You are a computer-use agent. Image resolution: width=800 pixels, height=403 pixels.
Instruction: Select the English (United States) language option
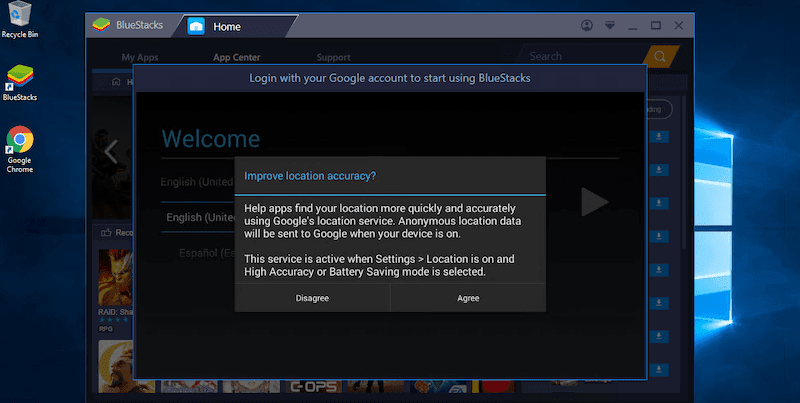(200, 217)
